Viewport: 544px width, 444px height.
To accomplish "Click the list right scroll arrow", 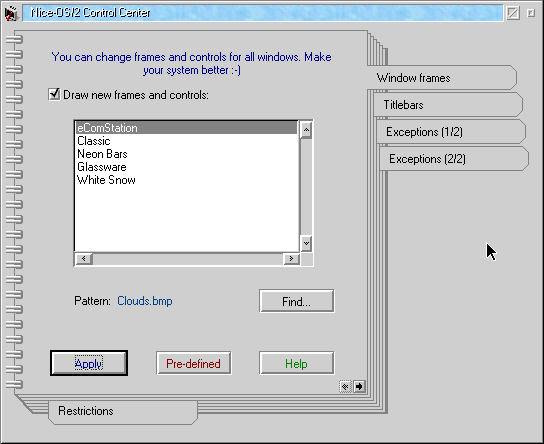I will (291, 258).
